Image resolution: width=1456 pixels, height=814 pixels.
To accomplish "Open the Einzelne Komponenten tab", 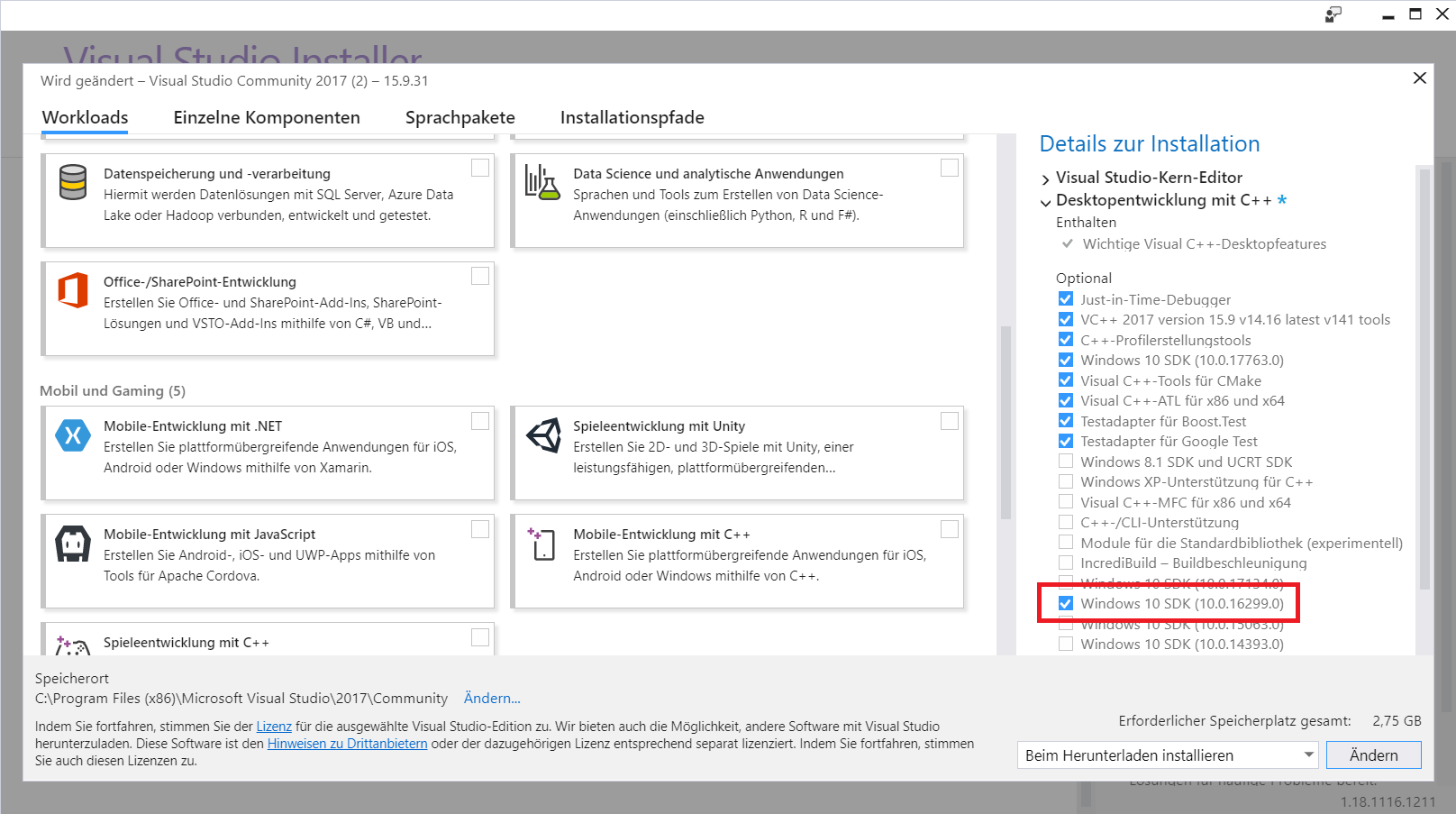I will (267, 117).
